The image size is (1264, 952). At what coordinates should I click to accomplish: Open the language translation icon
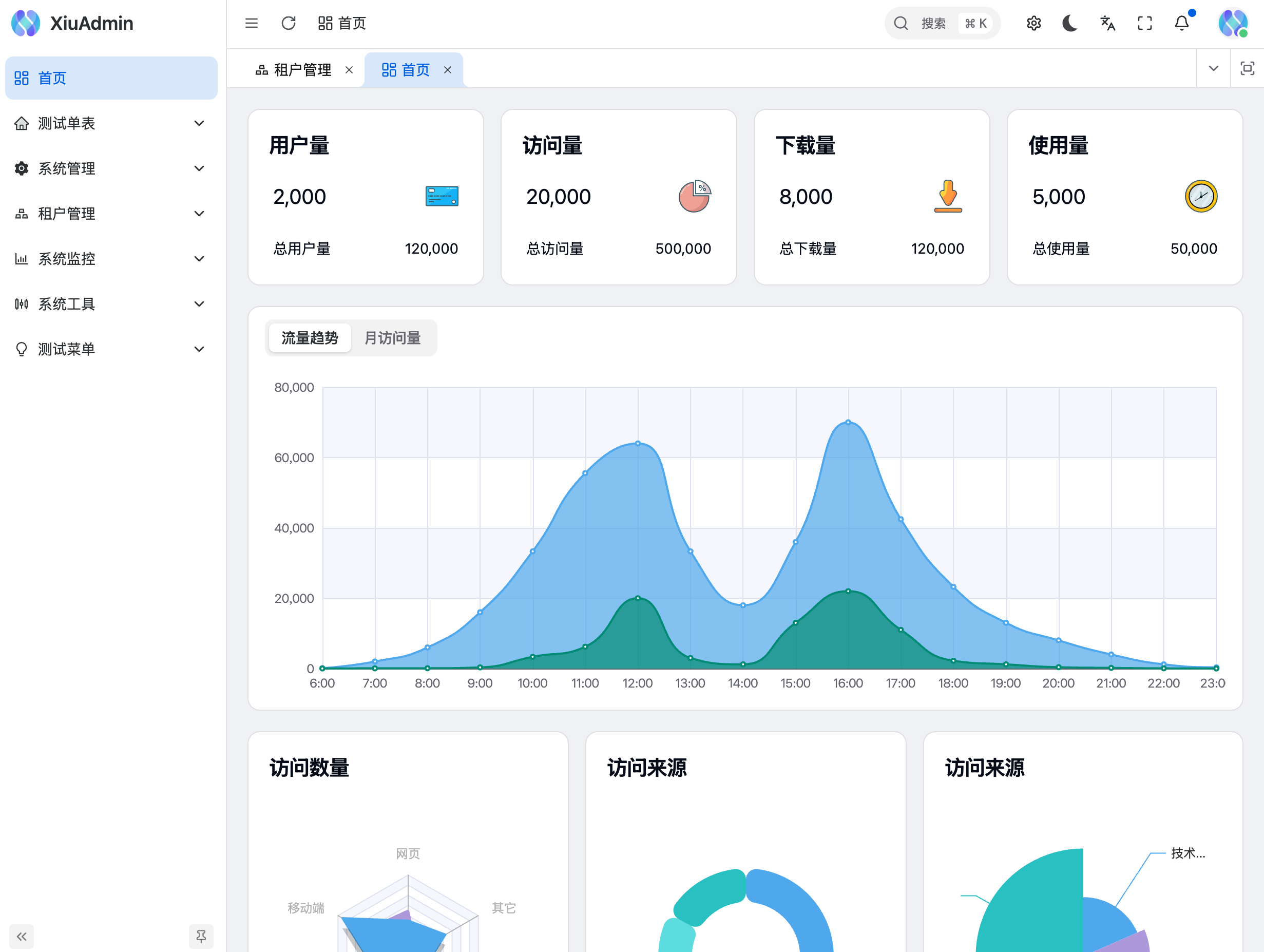click(1107, 24)
